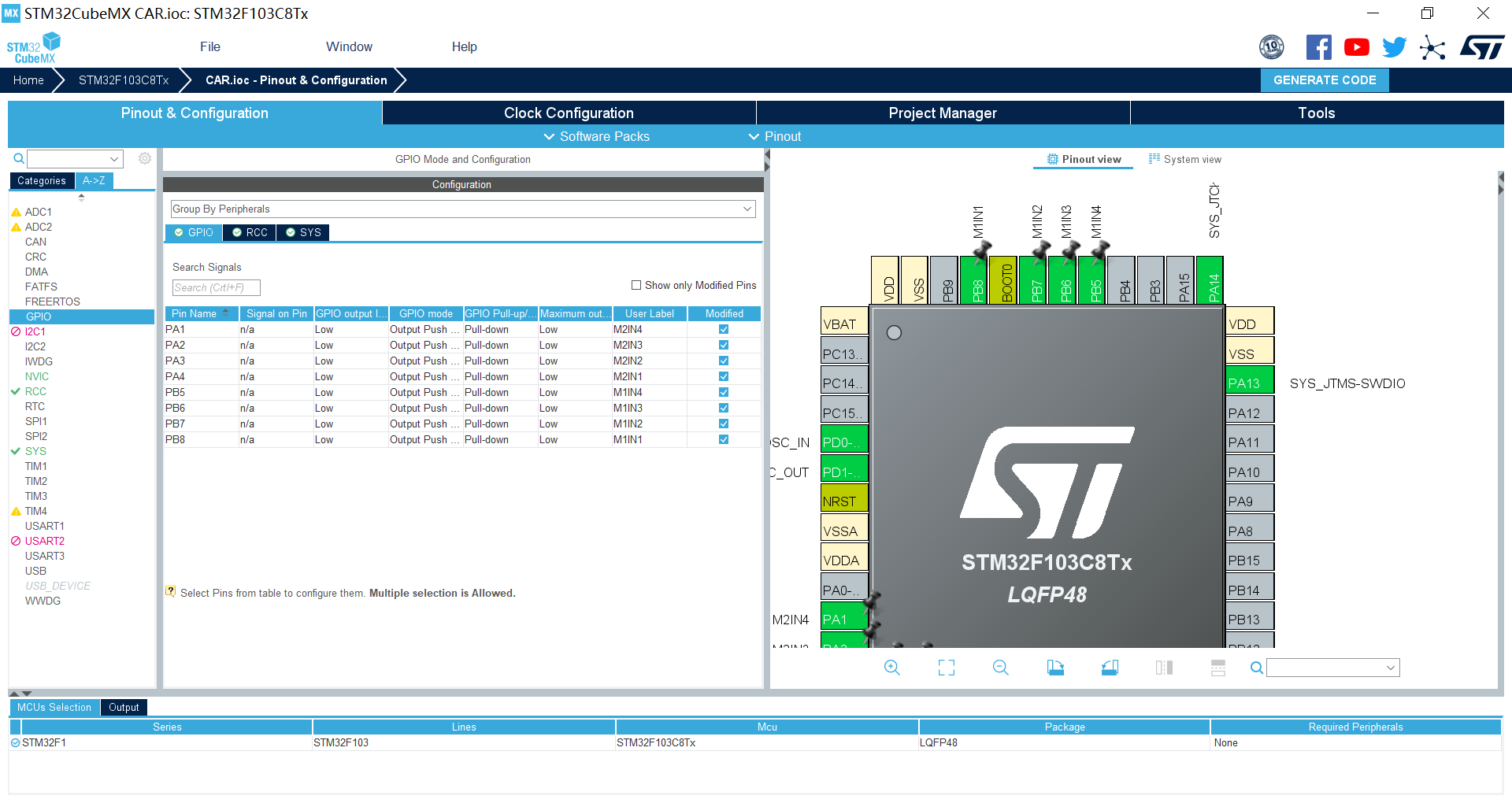Toggle the Modified checkbox for PA1
The height and width of the screenshot is (803, 1512).
click(x=724, y=329)
